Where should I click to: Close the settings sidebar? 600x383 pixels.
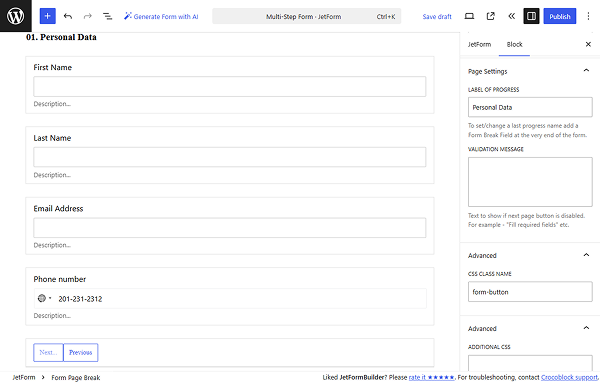[588, 44]
